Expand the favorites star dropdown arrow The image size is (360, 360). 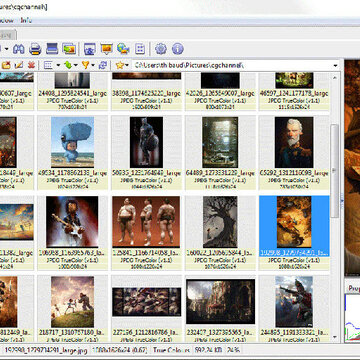point(127,65)
